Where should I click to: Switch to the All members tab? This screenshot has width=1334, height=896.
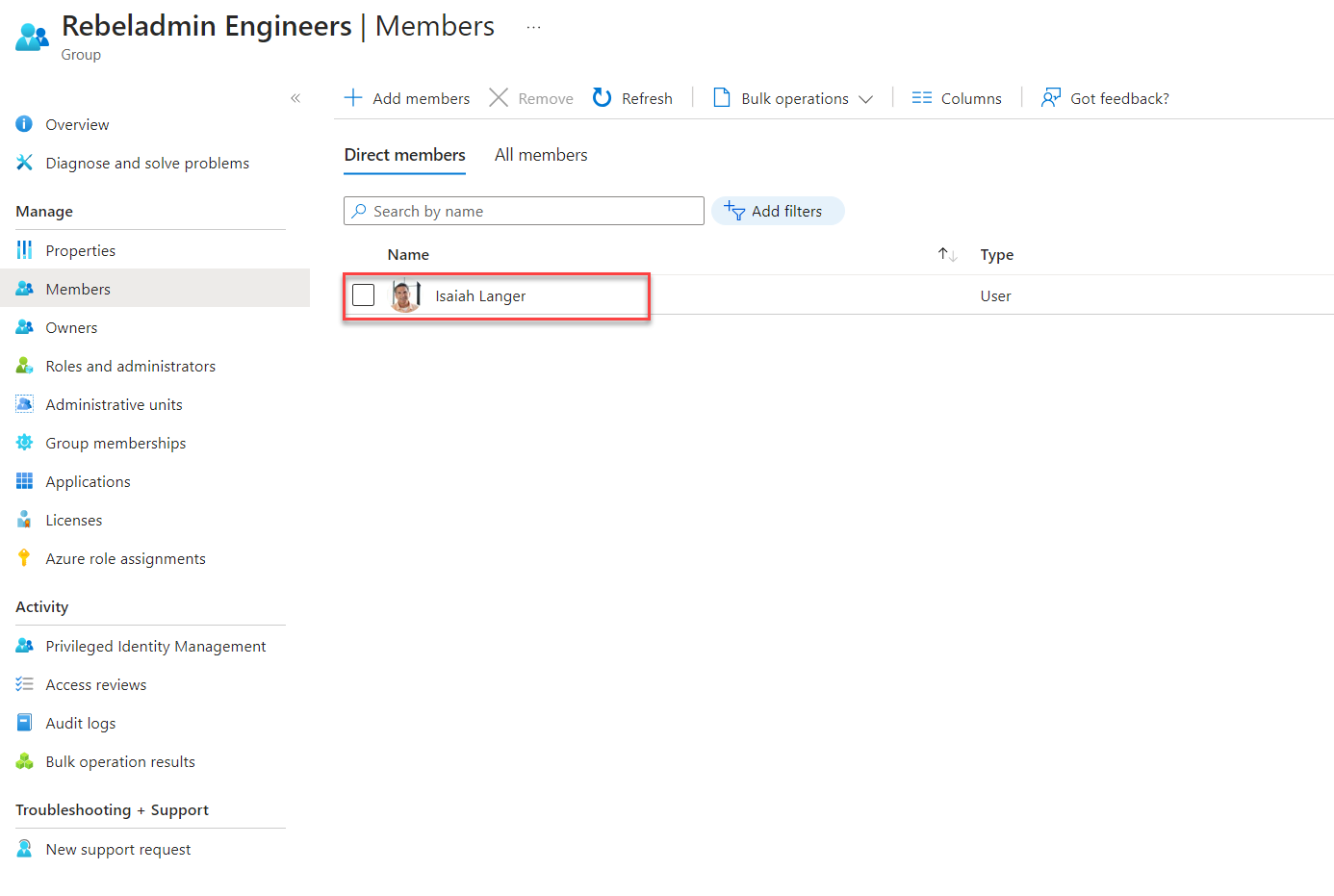(541, 155)
